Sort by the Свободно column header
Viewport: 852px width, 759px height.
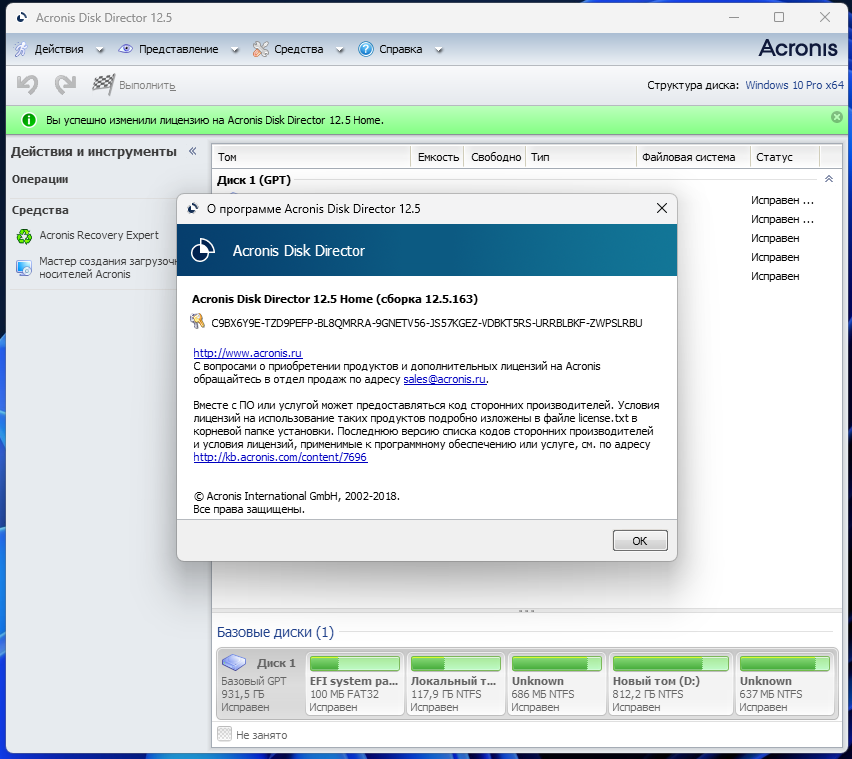tap(496, 157)
